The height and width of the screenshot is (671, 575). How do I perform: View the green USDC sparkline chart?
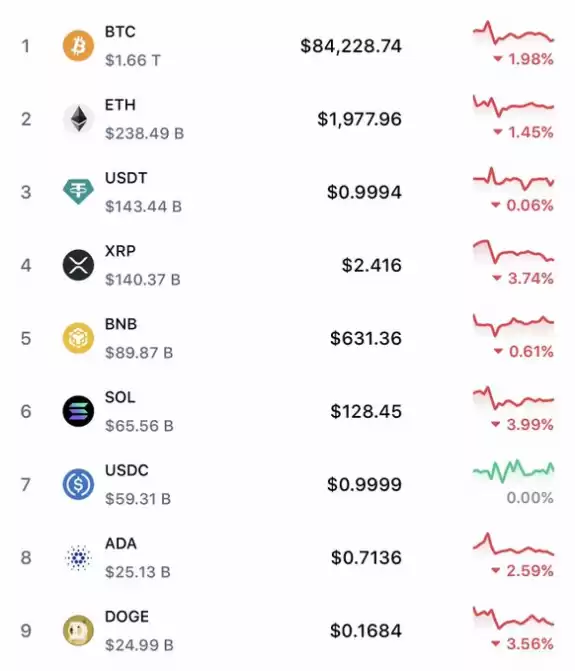click(x=513, y=471)
